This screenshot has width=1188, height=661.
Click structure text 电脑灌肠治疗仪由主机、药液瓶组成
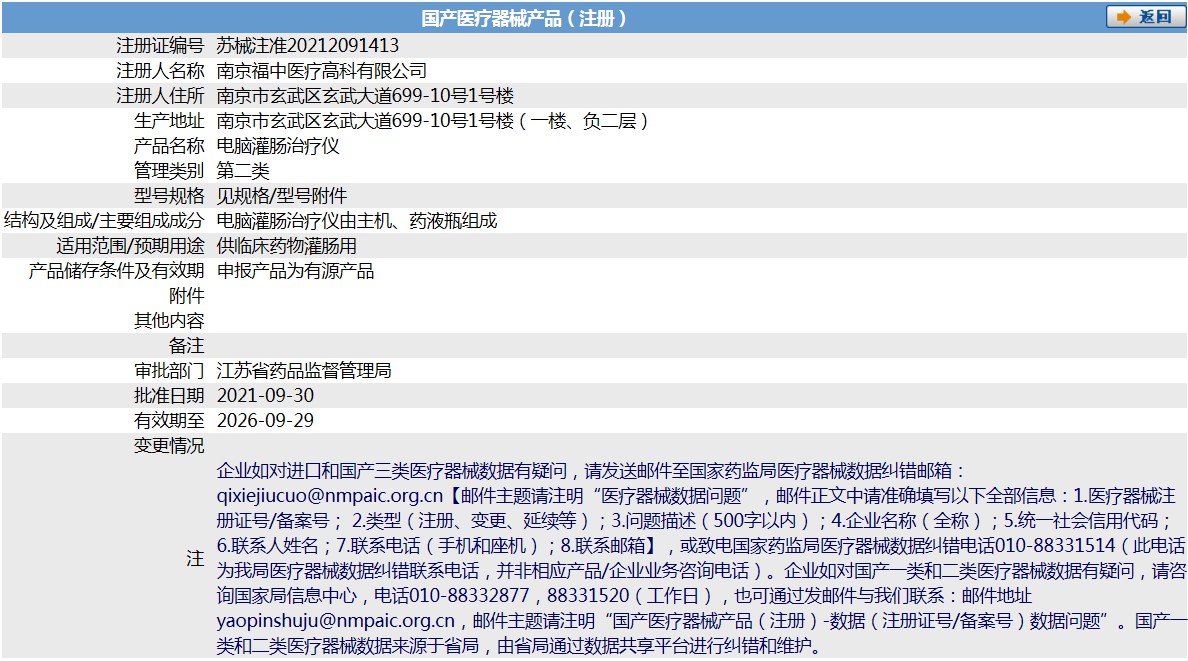tap(357, 221)
